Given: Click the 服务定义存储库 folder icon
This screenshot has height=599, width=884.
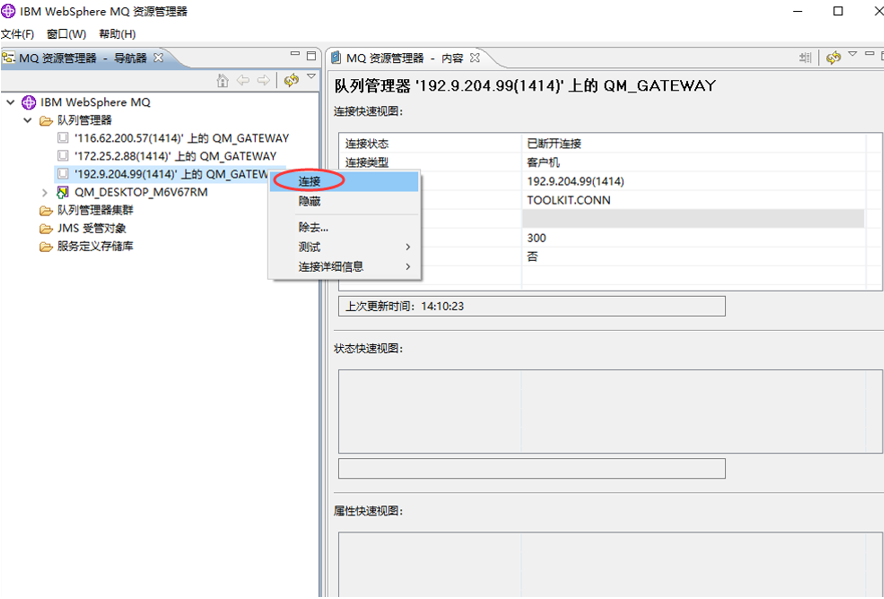Looking at the screenshot, I should point(46,247).
